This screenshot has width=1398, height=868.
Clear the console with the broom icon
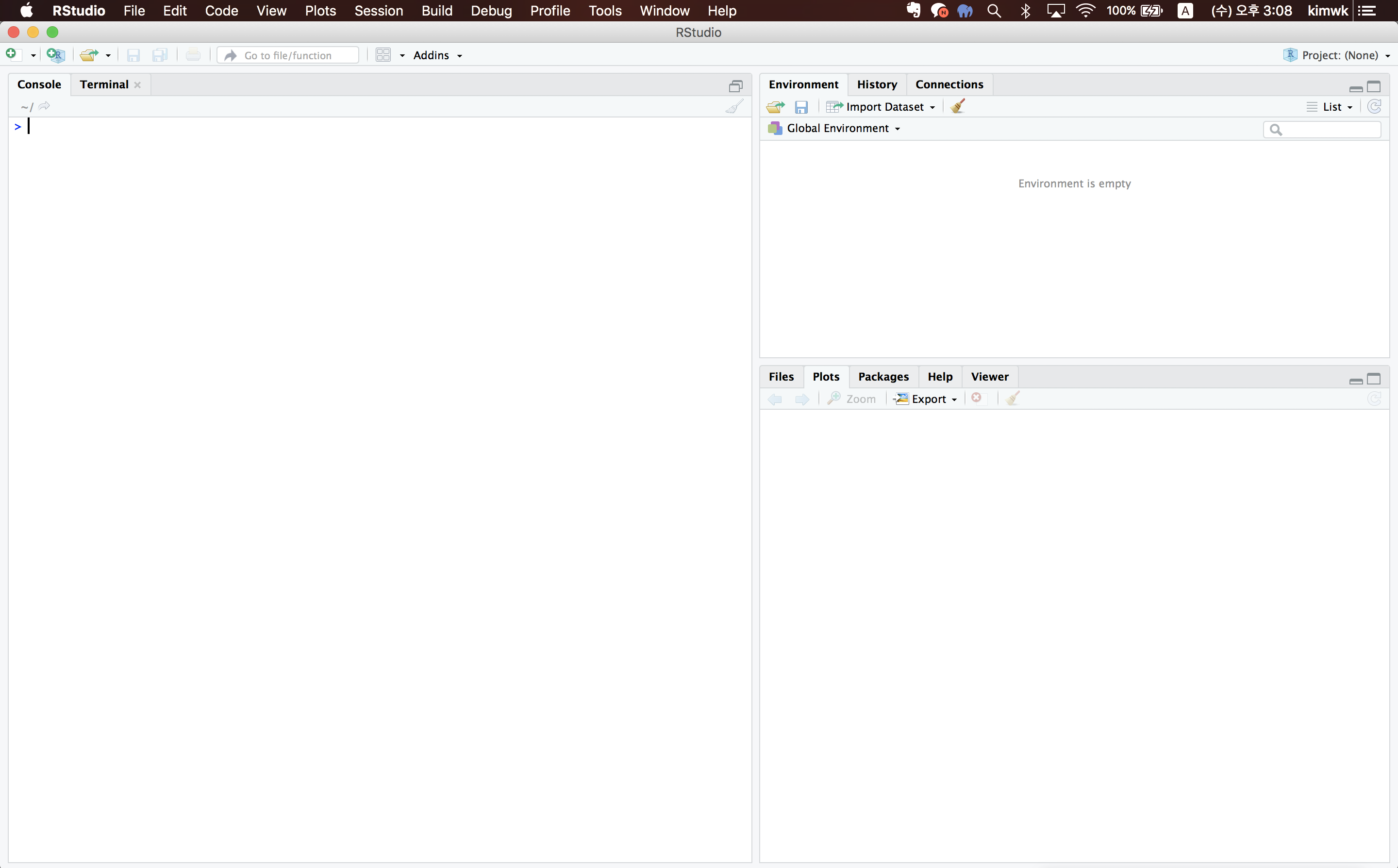pos(734,107)
